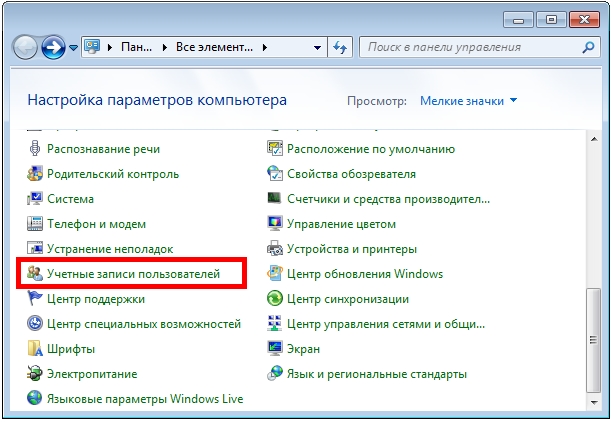This screenshot has height=422, width=612.
Task: Click the Speech Recognition microphone icon
Action: [35, 149]
